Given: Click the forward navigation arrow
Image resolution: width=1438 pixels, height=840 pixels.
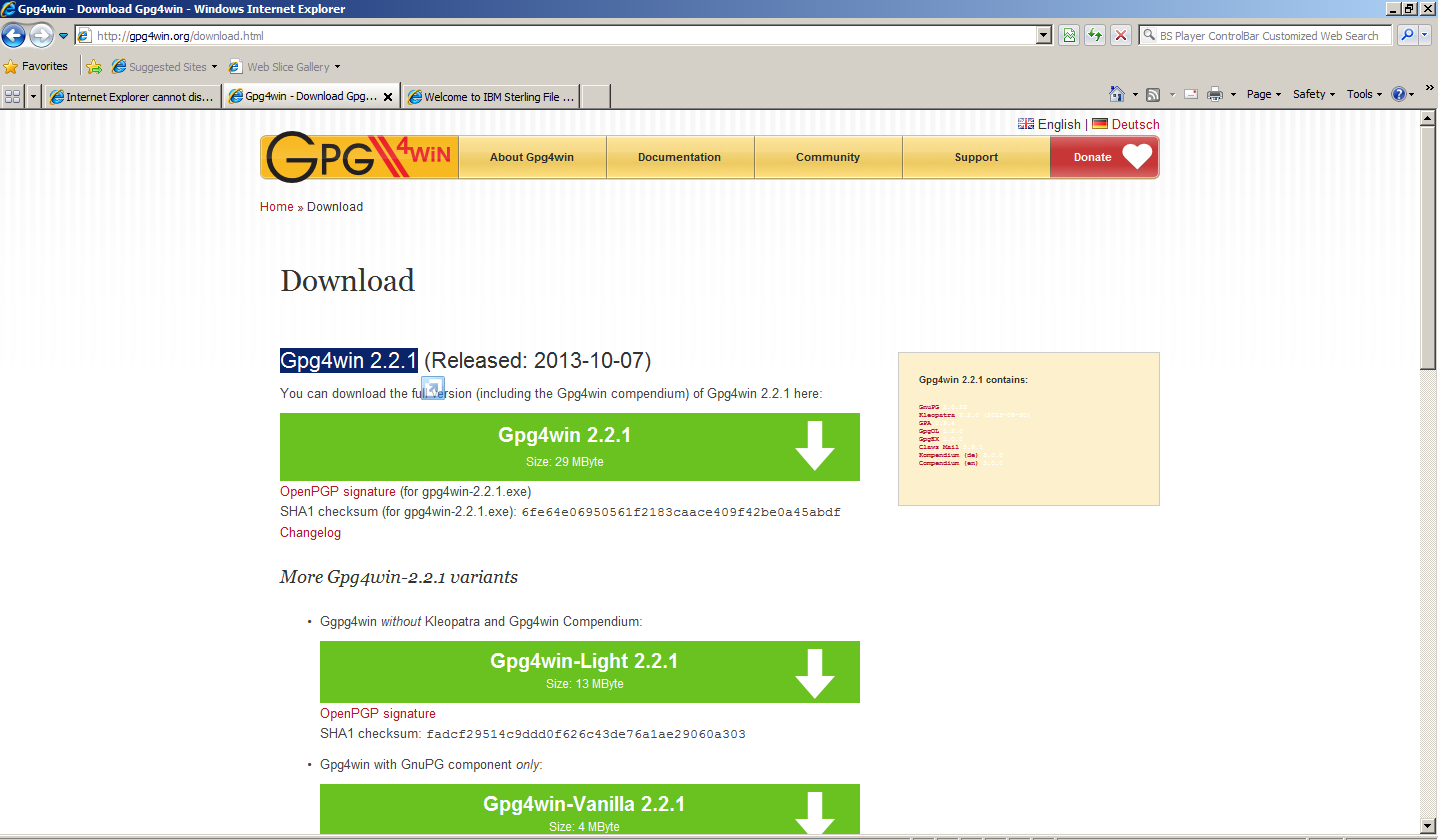Looking at the screenshot, I should click(x=40, y=35).
